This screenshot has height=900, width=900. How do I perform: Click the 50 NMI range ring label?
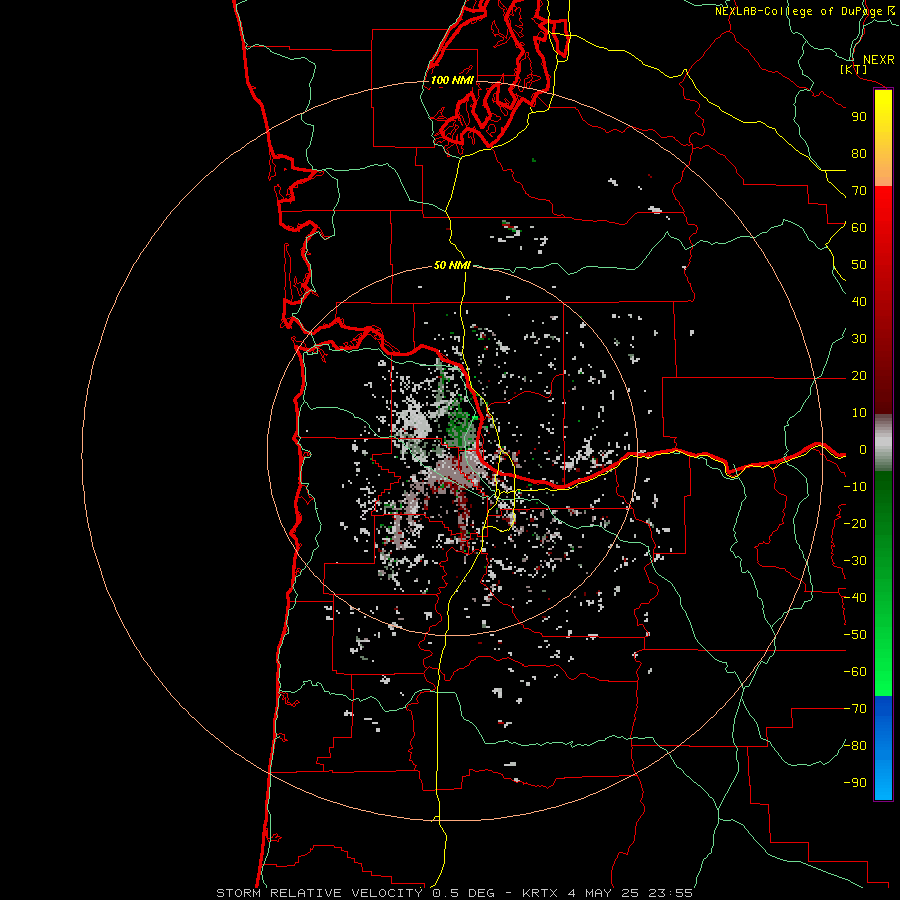point(452,265)
